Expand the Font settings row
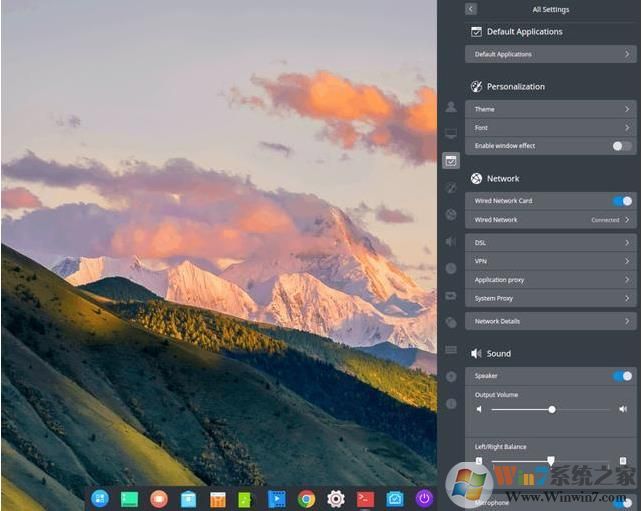Viewport: 643px width, 511px height. pos(550,128)
